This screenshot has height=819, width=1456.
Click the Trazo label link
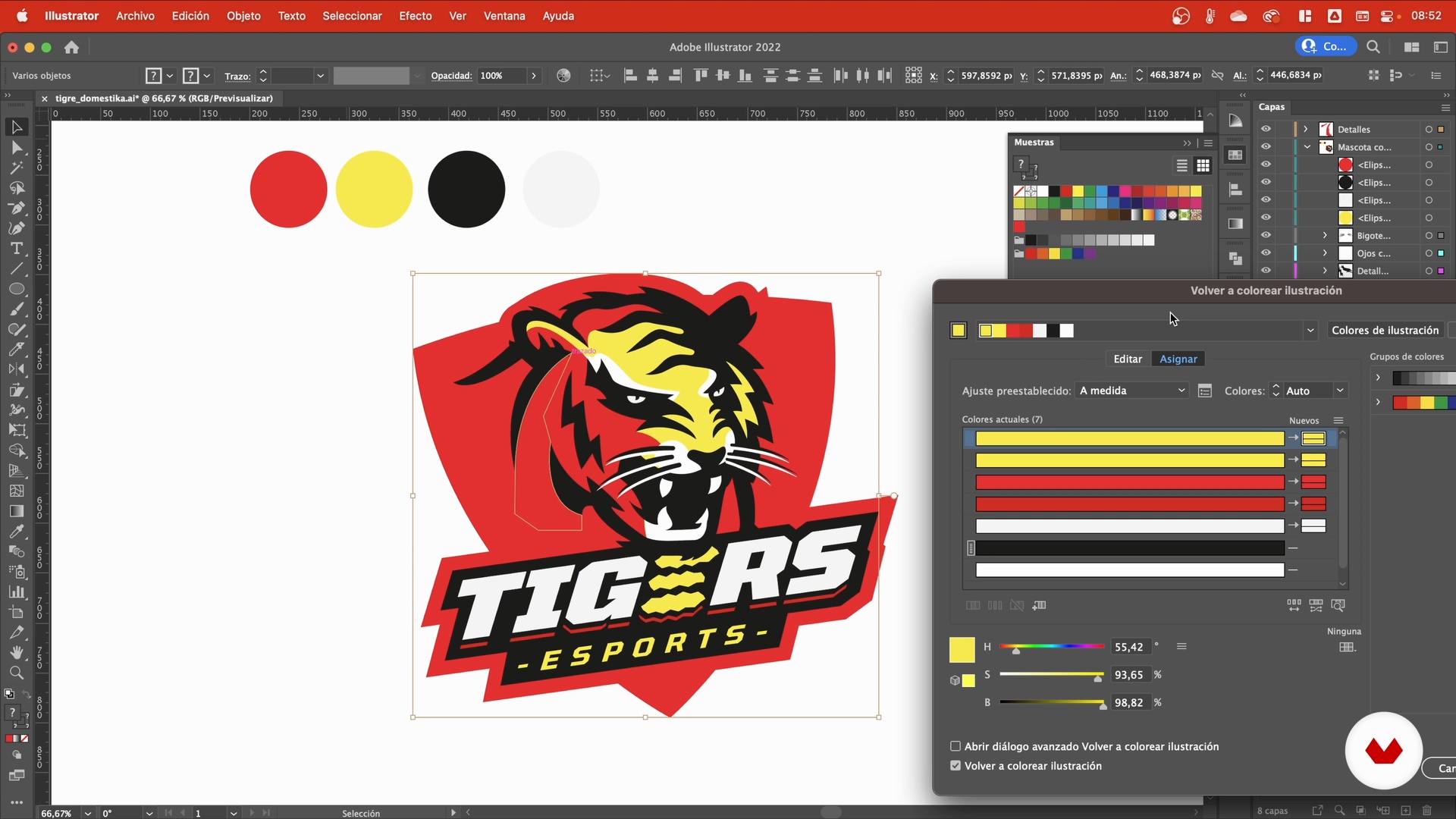(x=237, y=76)
